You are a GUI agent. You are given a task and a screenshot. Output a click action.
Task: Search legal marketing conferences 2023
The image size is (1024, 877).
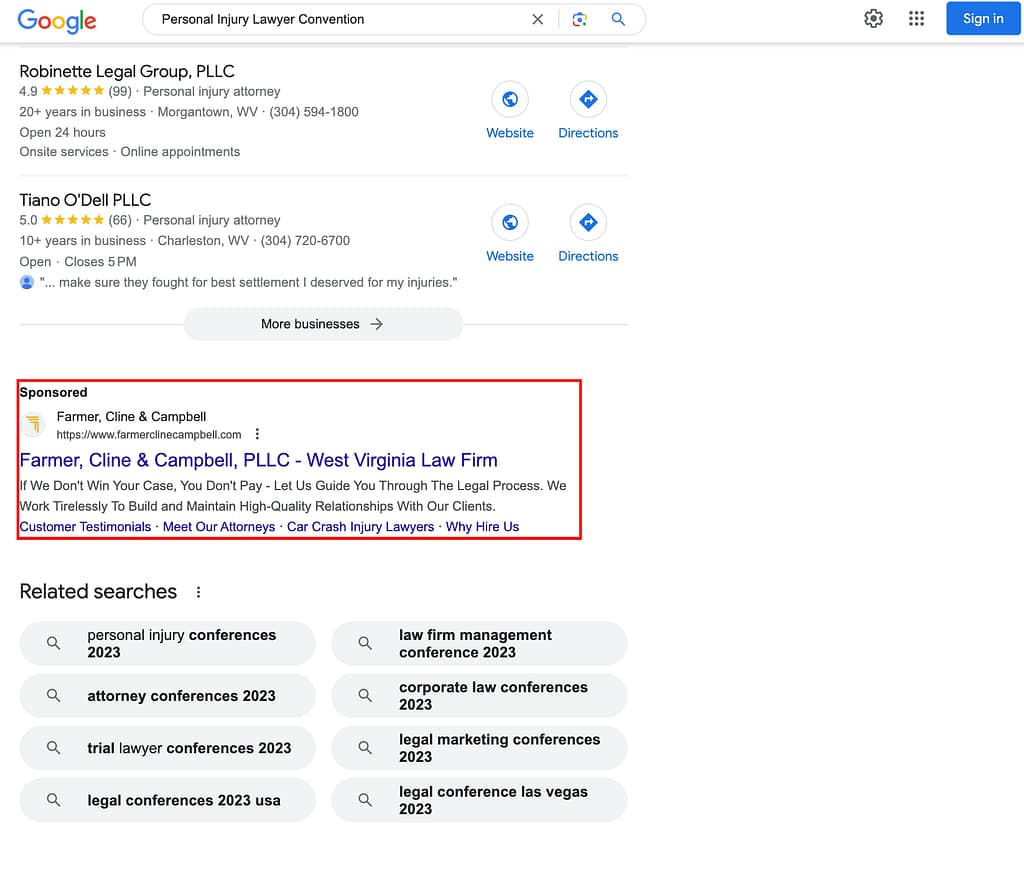click(479, 748)
